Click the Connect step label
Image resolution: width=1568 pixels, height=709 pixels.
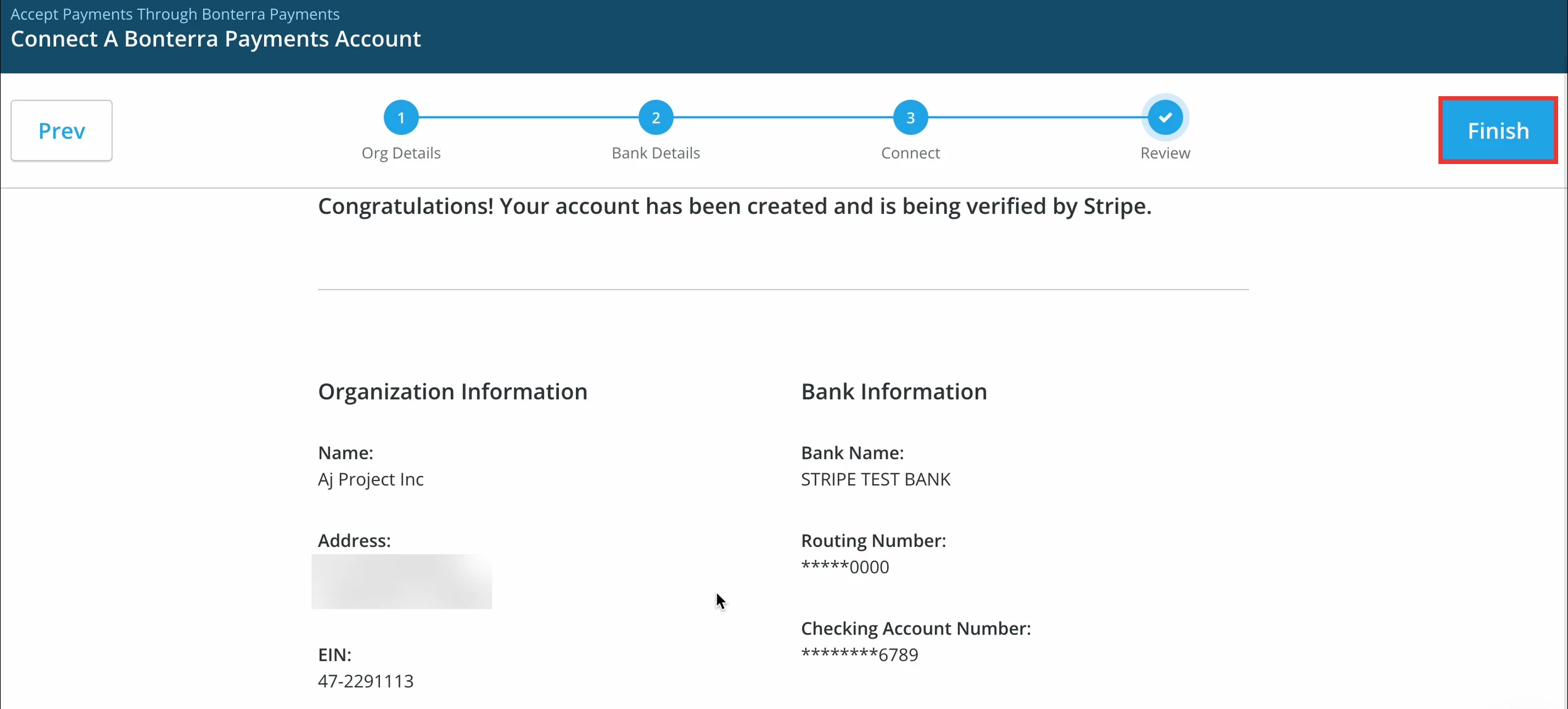(x=910, y=153)
